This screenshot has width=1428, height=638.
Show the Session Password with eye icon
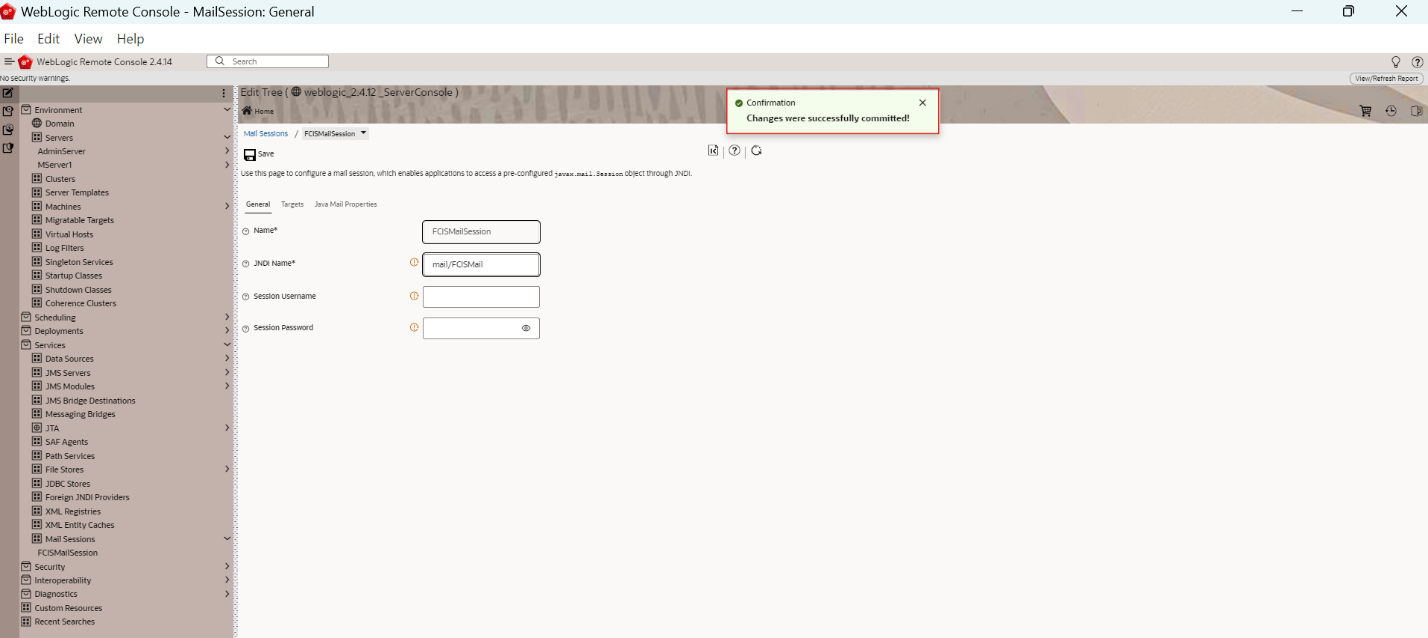point(526,328)
